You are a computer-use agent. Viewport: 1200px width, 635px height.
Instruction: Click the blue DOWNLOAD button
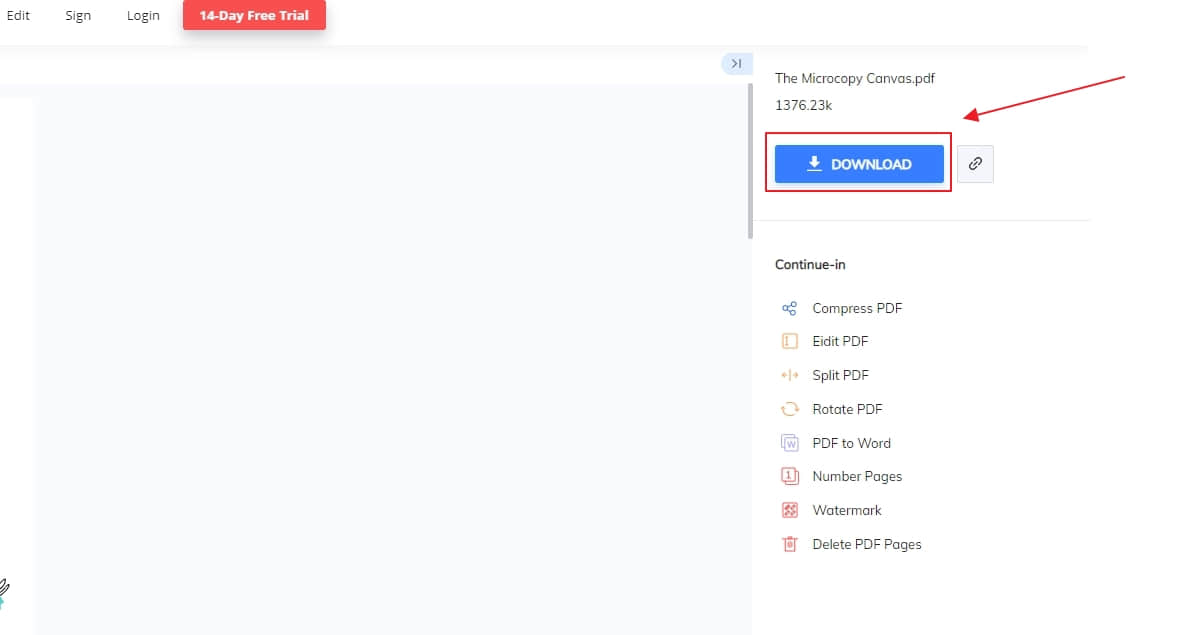pyautogui.click(x=859, y=163)
